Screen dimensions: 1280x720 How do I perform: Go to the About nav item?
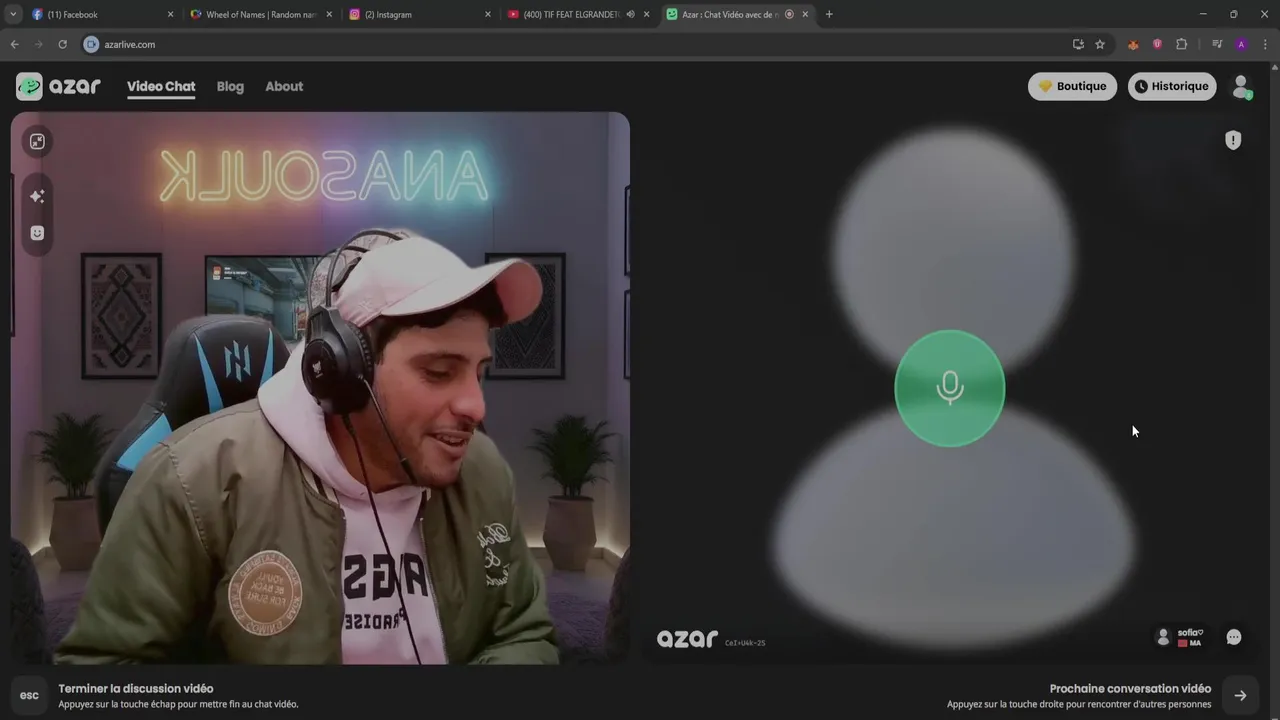pyautogui.click(x=284, y=86)
